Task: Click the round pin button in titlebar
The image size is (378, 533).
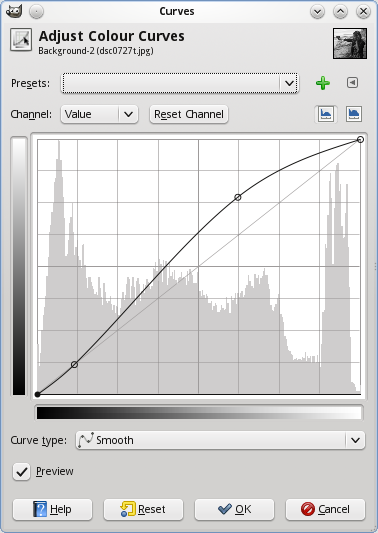Action: (36, 12)
